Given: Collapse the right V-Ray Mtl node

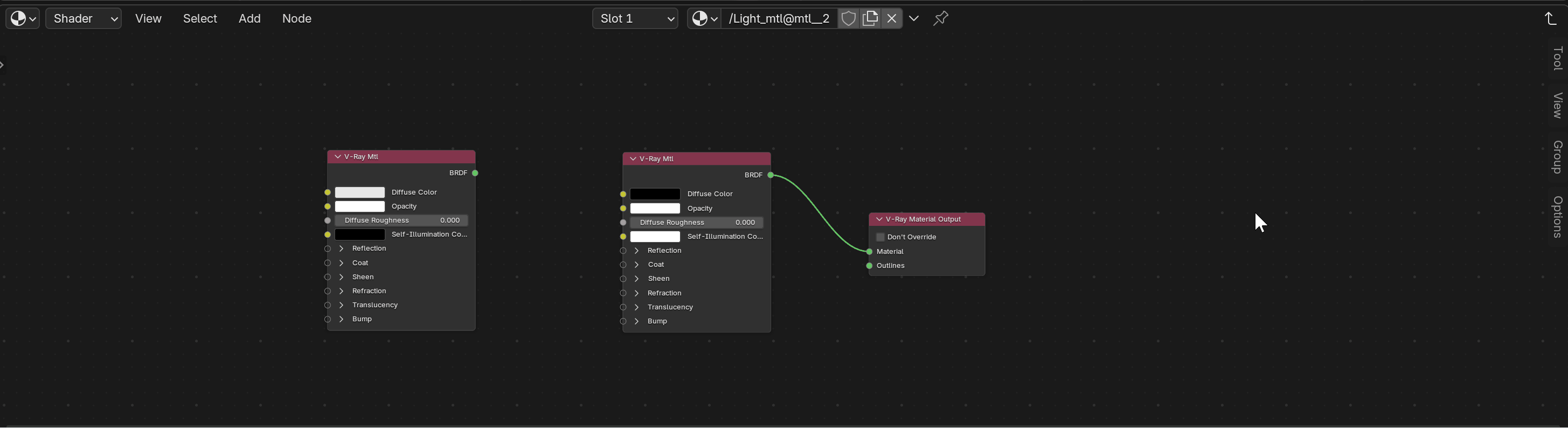Looking at the screenshot, I should click(x=633, y=159).
